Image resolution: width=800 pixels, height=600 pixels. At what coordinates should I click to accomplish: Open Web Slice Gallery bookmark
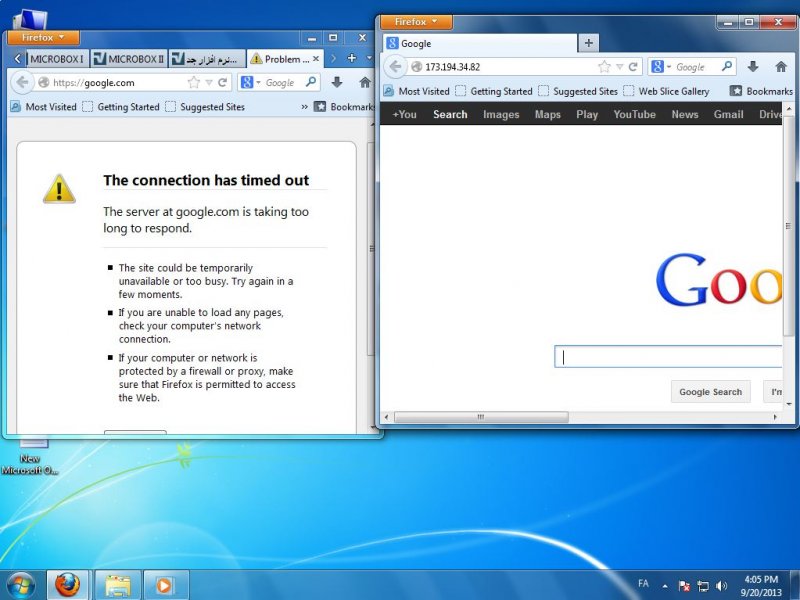point(667,91)
